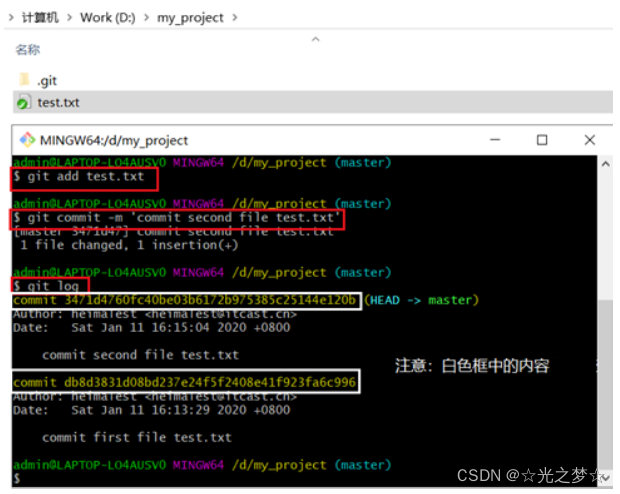This screenshot has height=494, width=620.
Task: Expand chevron after Work (D:) breadcrumb
Action: coord(146,17)
